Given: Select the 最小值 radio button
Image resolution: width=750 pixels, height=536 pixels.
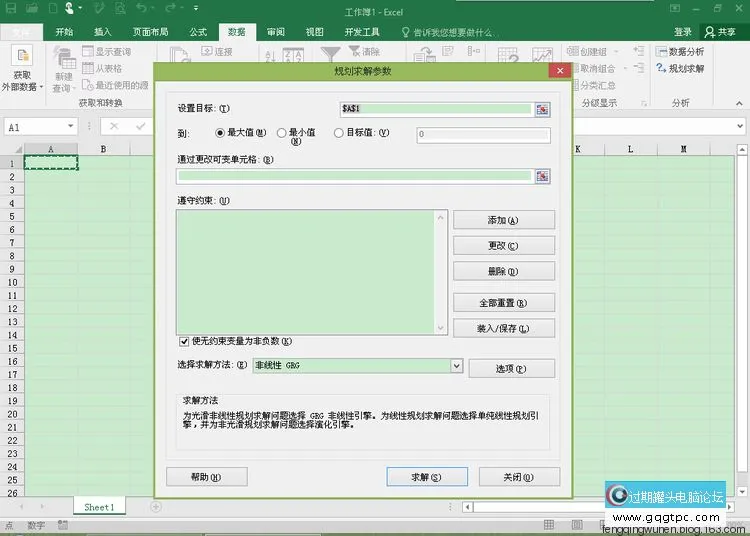Looking at the screenshot, I should tap(282, 133).
